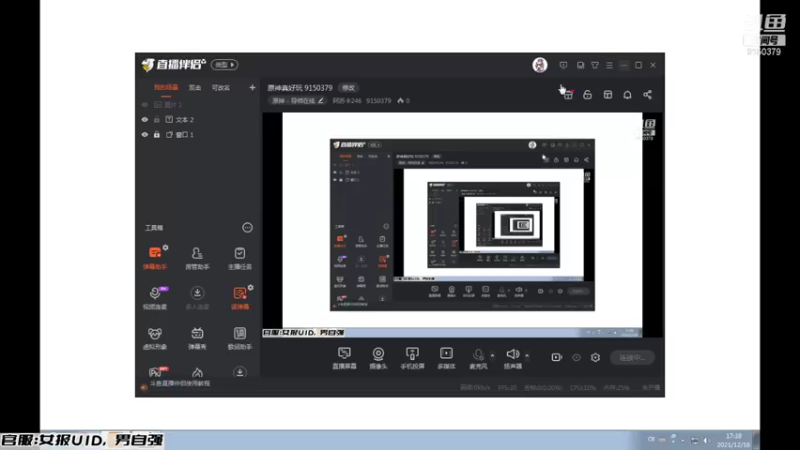This screenshot has width=800, height=450.
Task: Toggle preview eye icon in bottom bar
Action: pos(576,357)
